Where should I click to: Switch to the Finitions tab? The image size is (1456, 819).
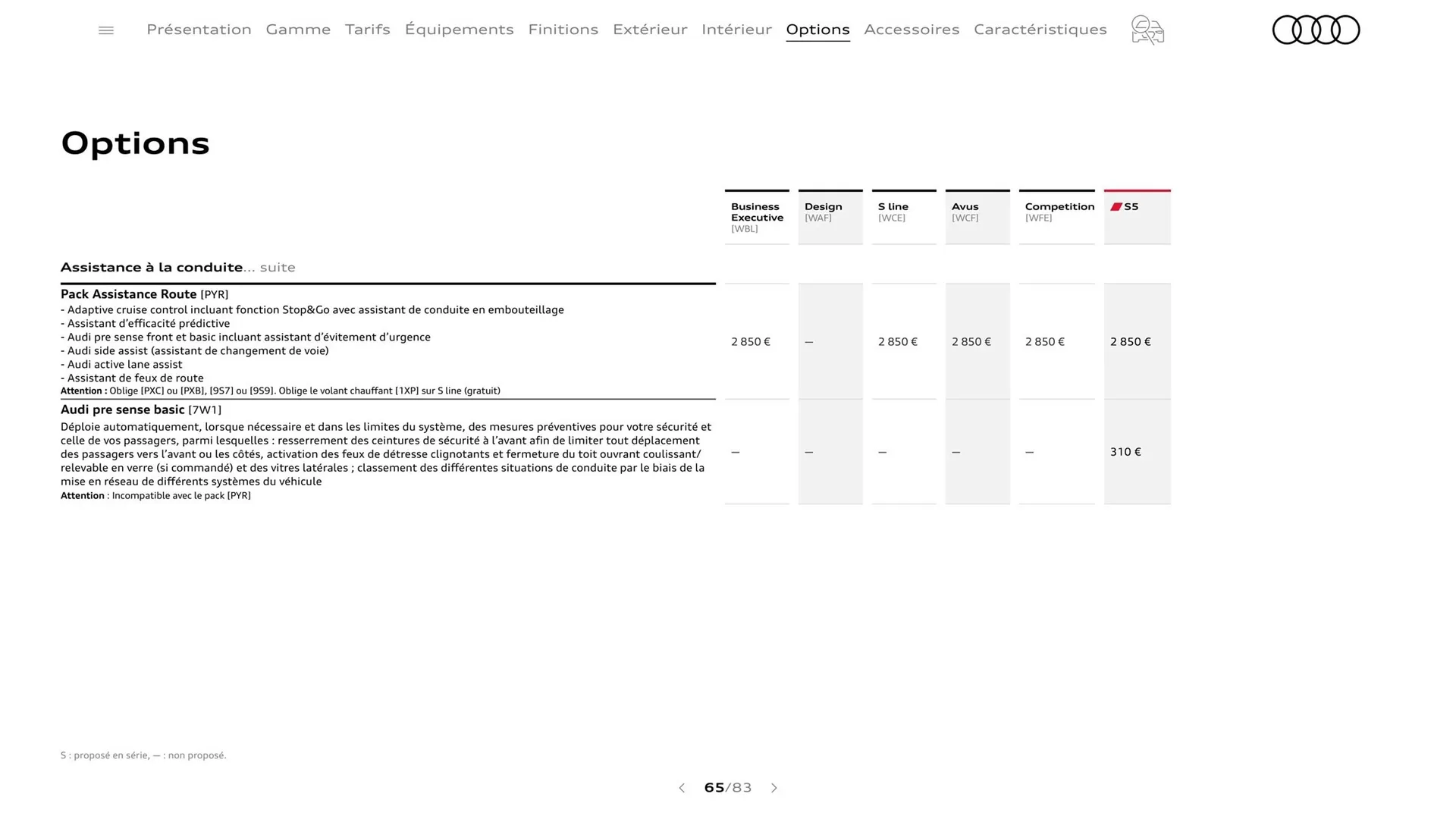pyautogui.click(x=563, y=29)
